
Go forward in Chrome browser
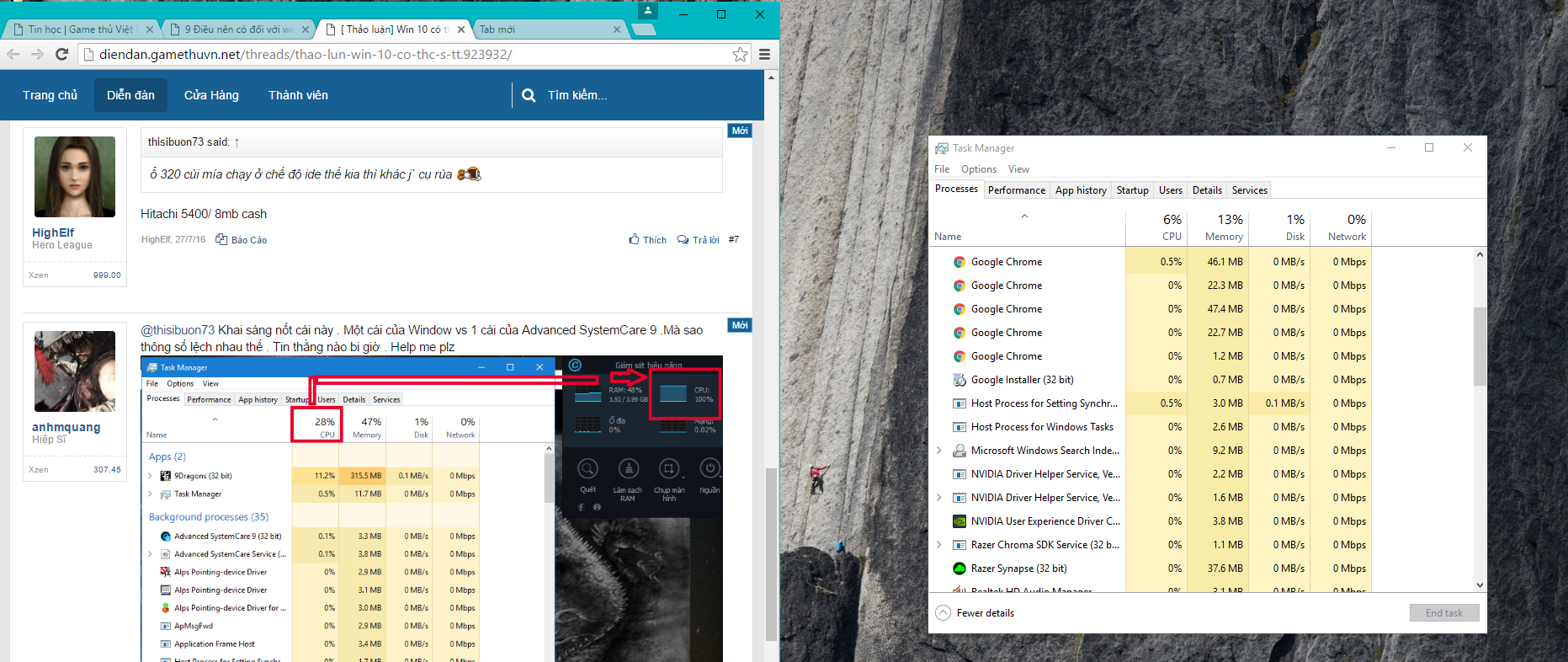click(x=37, y=54)
